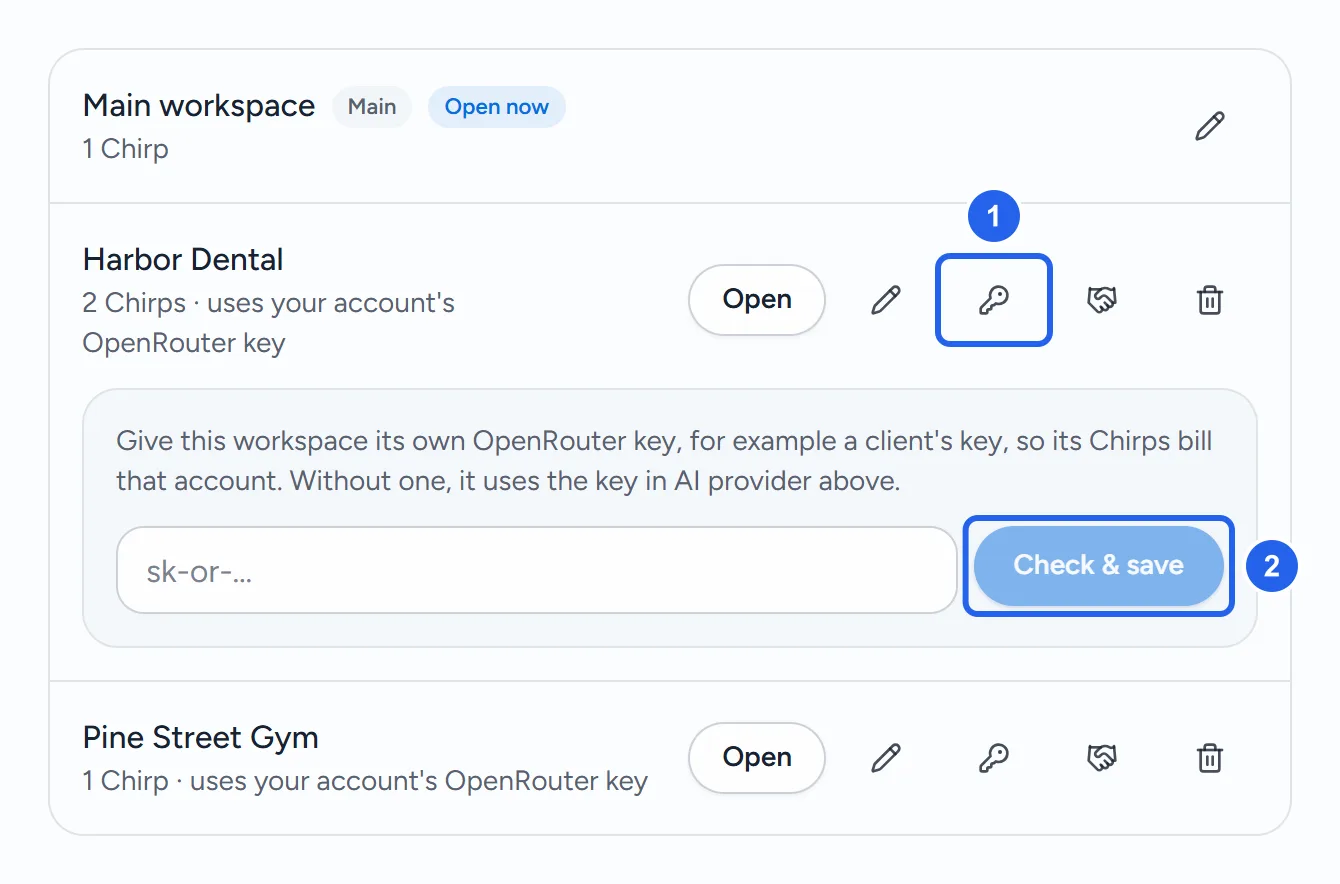1340x884 pixels.
Task: Click the Pine Street Gym workspace name
Action: 201,738
